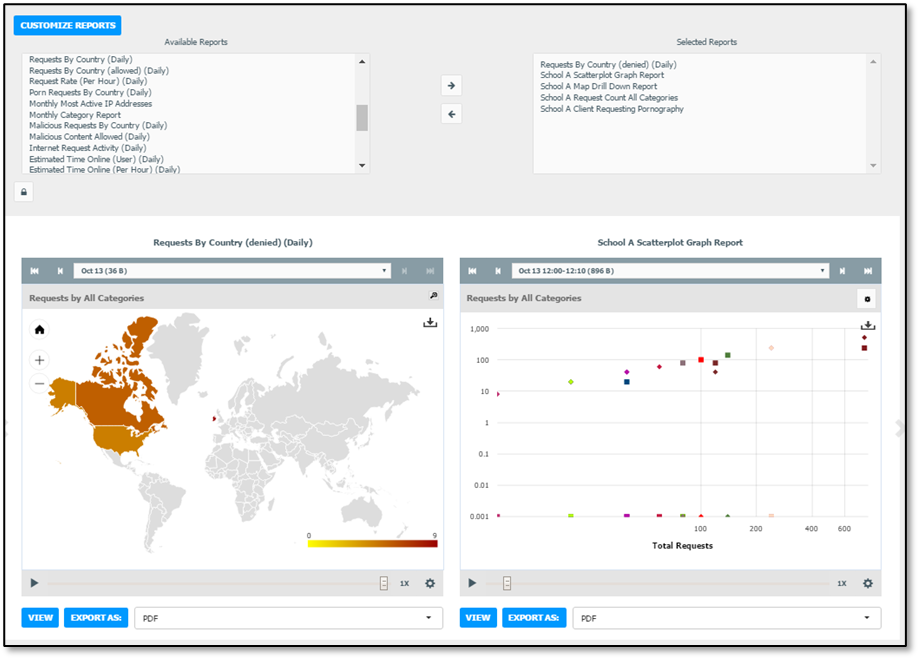This screenshot has height=659, width=920.
Task: Zoom out on the country map
Action: (x=39, y=384)
